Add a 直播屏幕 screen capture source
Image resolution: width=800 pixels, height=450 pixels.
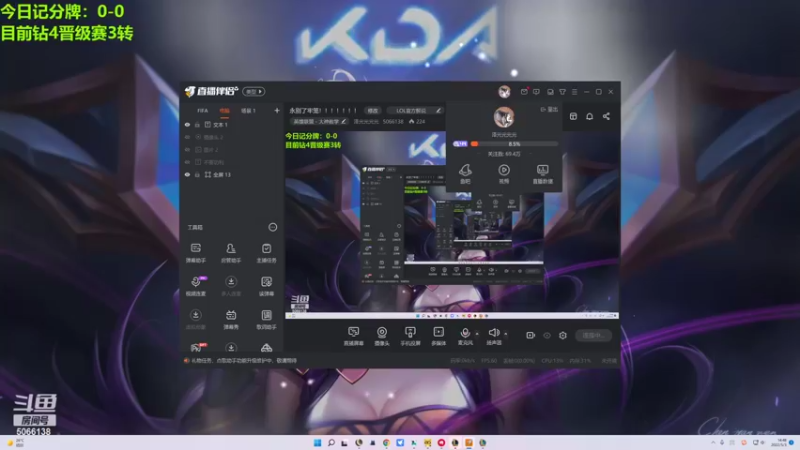[x=353, y=336]
